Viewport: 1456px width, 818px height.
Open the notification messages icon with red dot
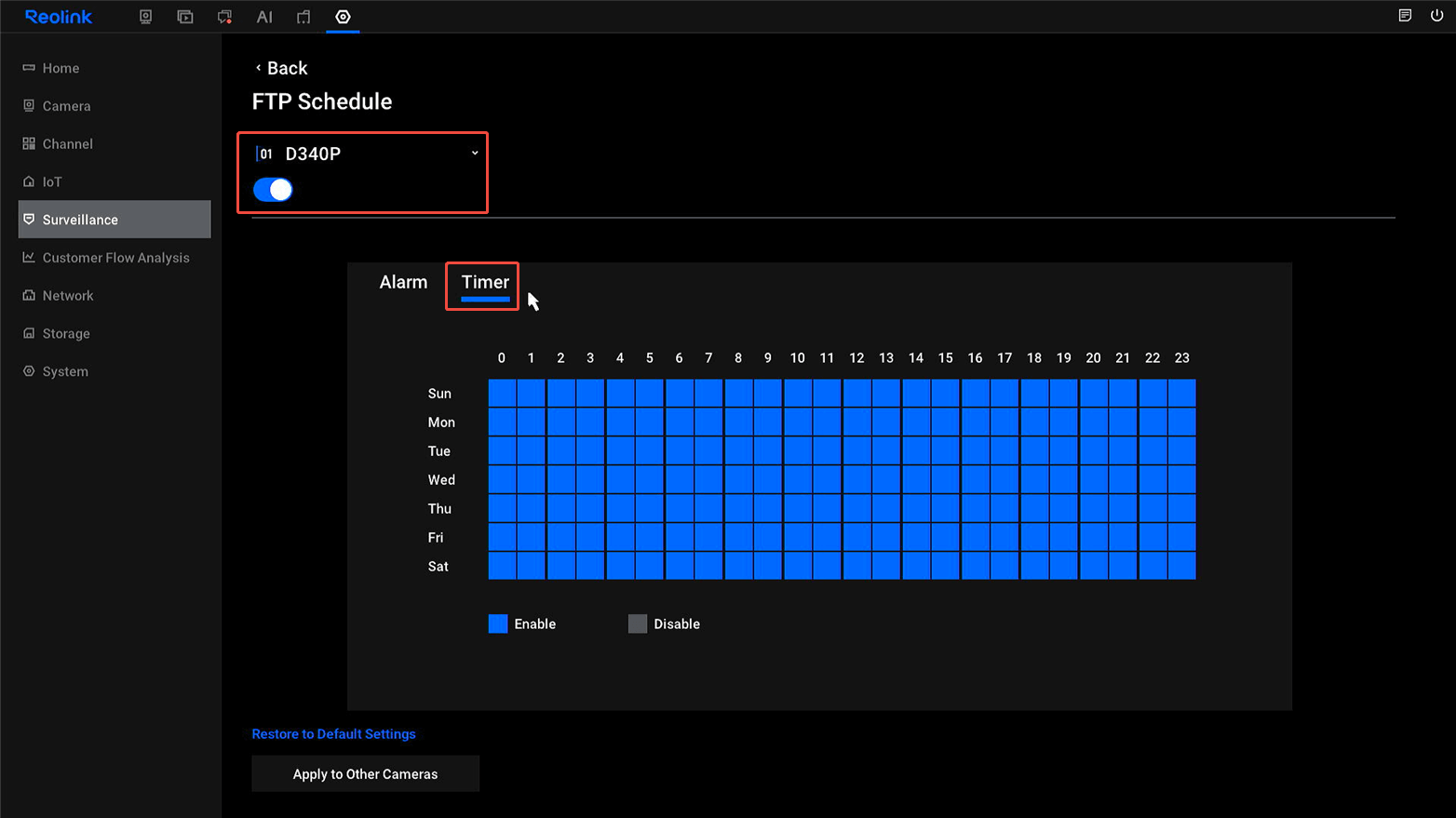224,16
